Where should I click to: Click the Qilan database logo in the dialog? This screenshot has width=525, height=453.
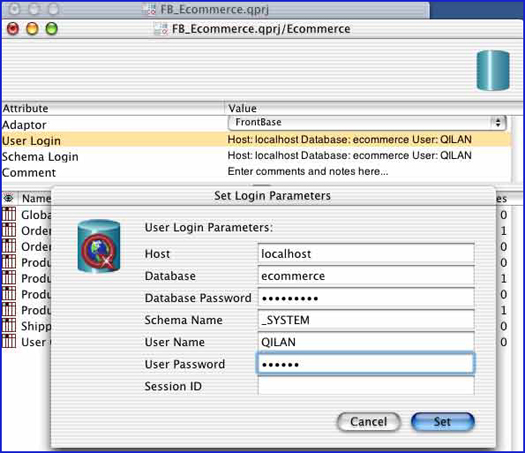(99, 246)
